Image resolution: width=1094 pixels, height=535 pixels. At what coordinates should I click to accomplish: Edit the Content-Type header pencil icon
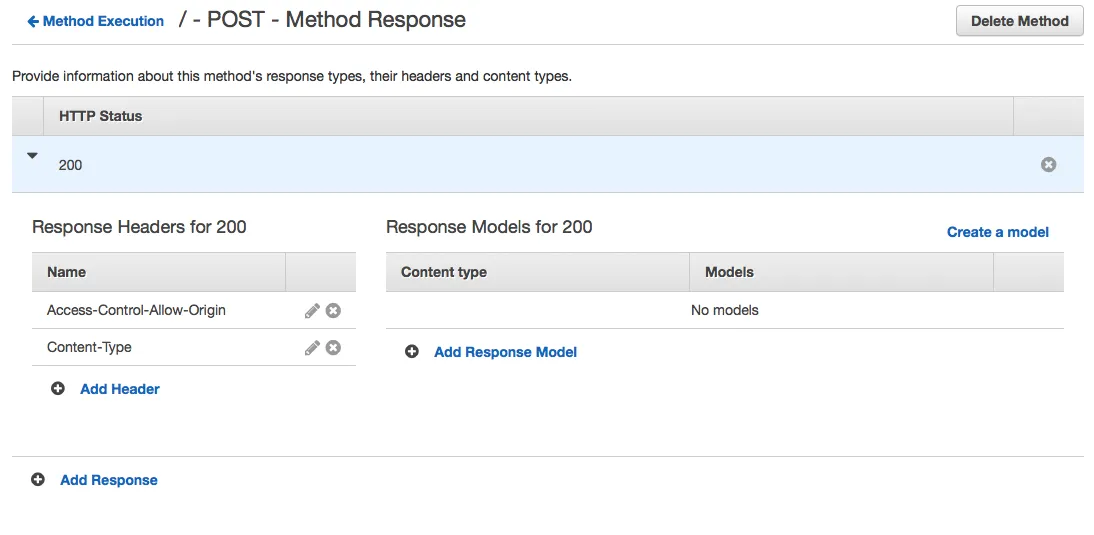click(x=312, y=348)
